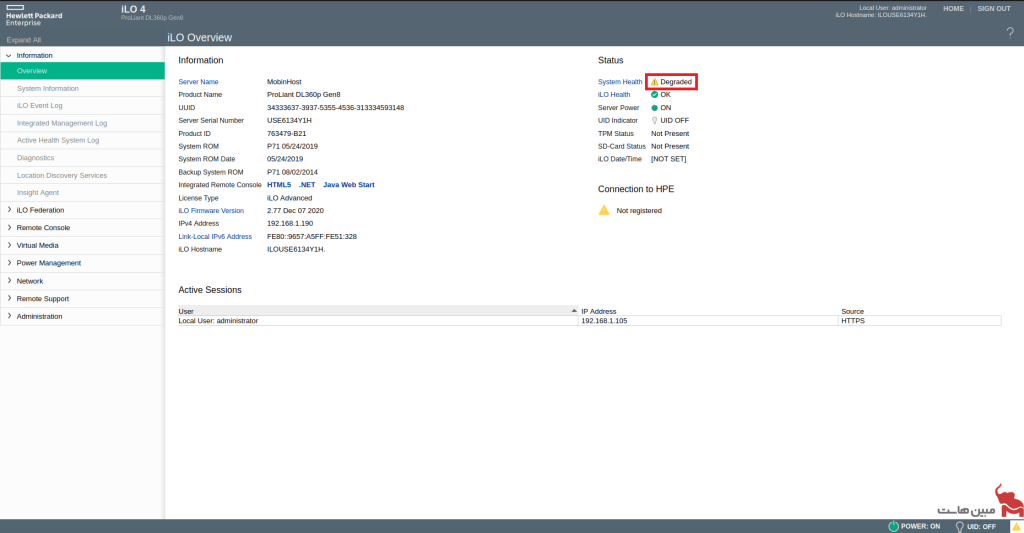Click the 2.77 Dec 07 2020 firmware value
Image resolution: width=1024 pixels, height=533 pixels.
(295, 210)
